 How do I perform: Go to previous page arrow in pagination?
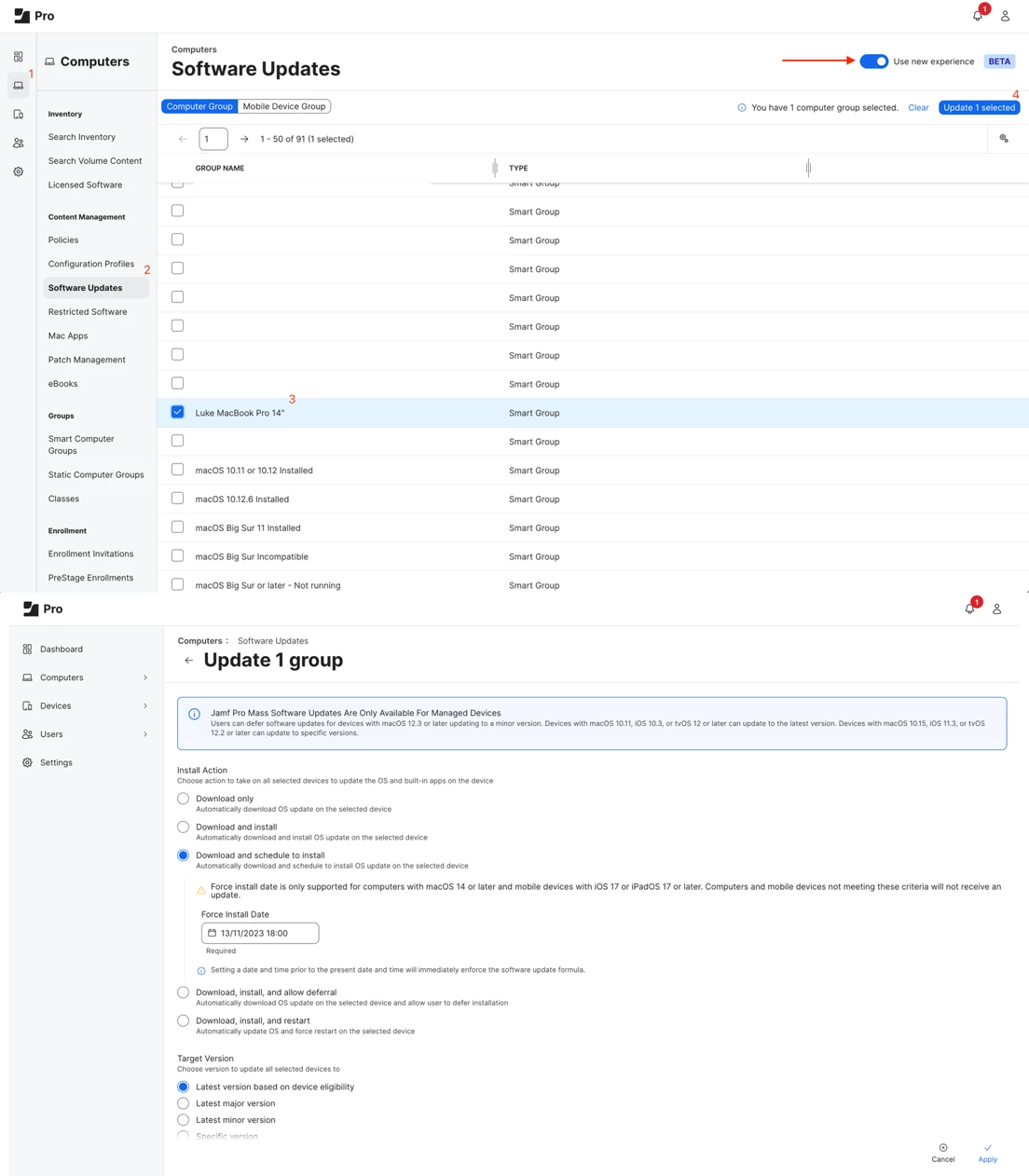[183, 139]
